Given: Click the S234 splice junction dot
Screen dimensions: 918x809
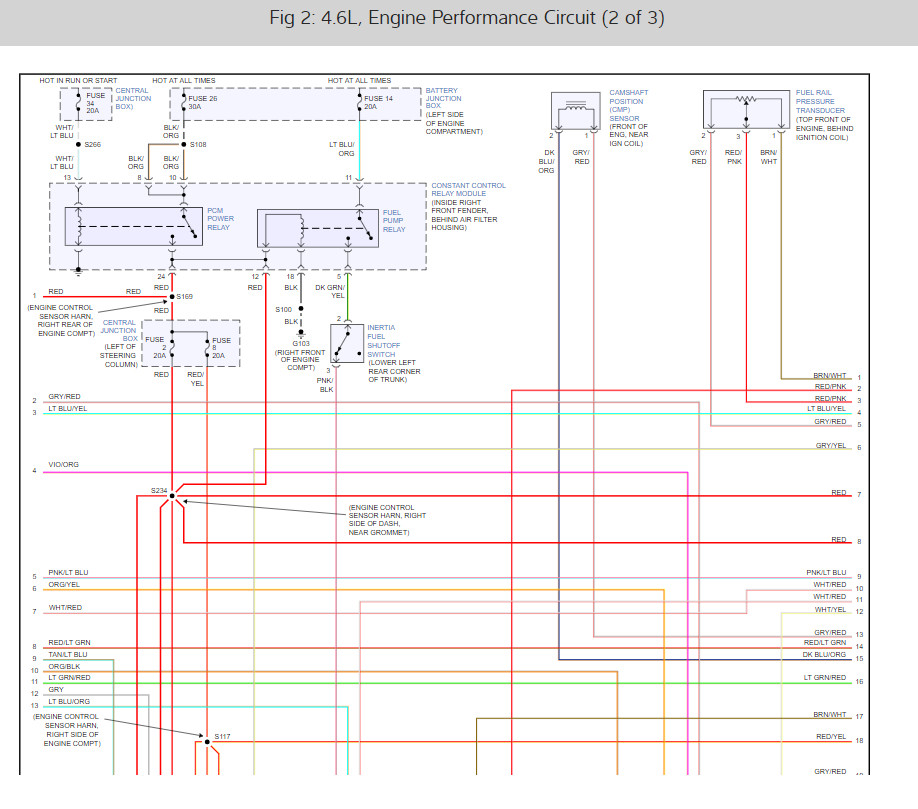Looking at the screenshot, I should pyautogui.click(x=172, y=496).
